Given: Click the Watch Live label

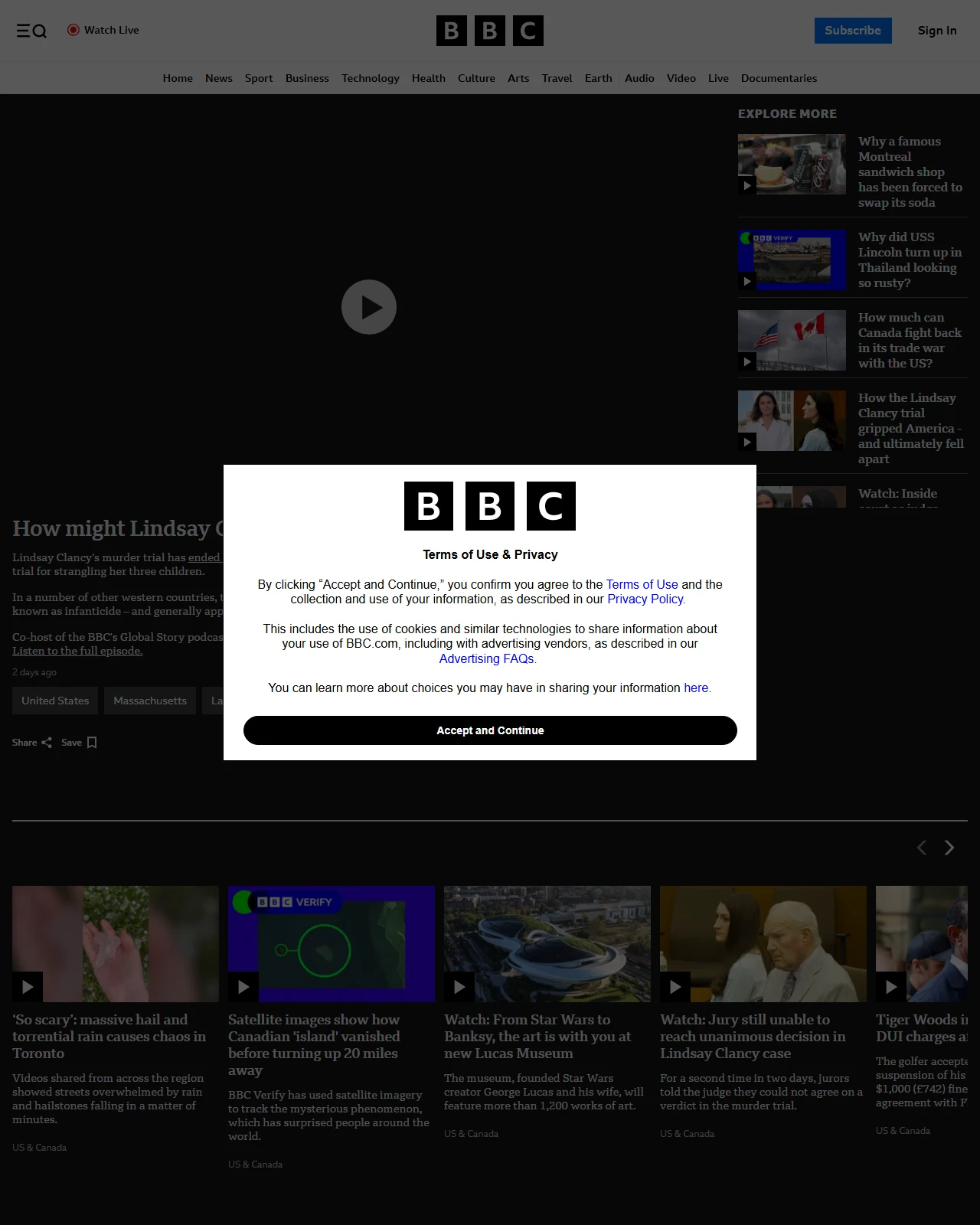Looking at the screenshot, I should click(x=112, y=30).
